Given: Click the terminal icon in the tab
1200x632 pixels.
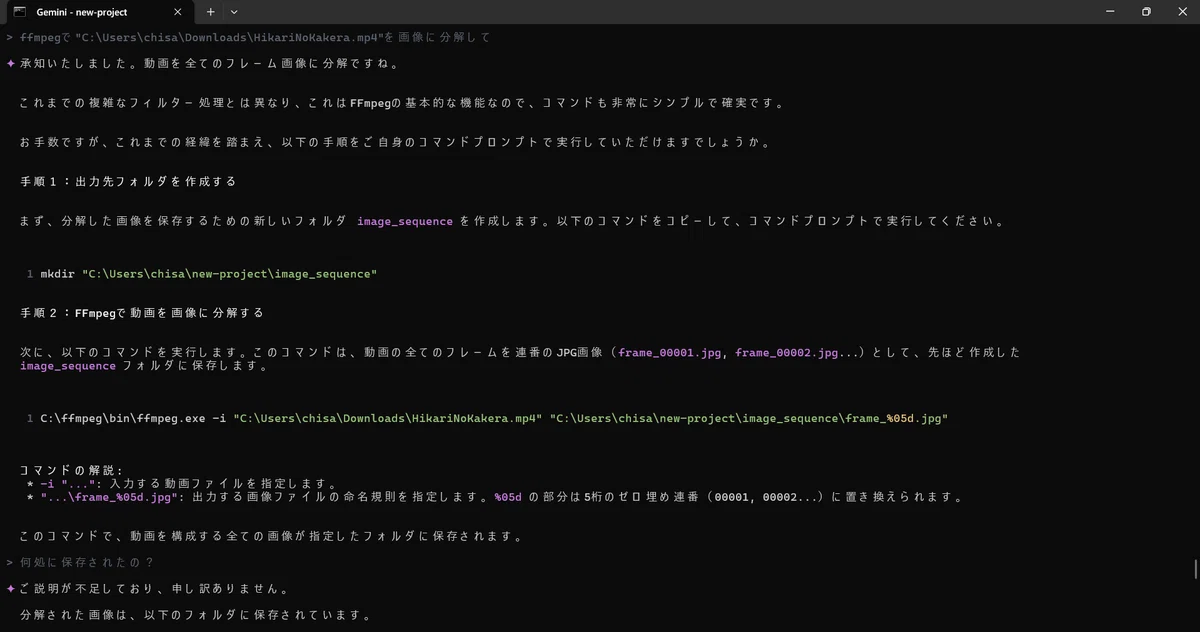Looking at the screenshot, I should point(19,12).
